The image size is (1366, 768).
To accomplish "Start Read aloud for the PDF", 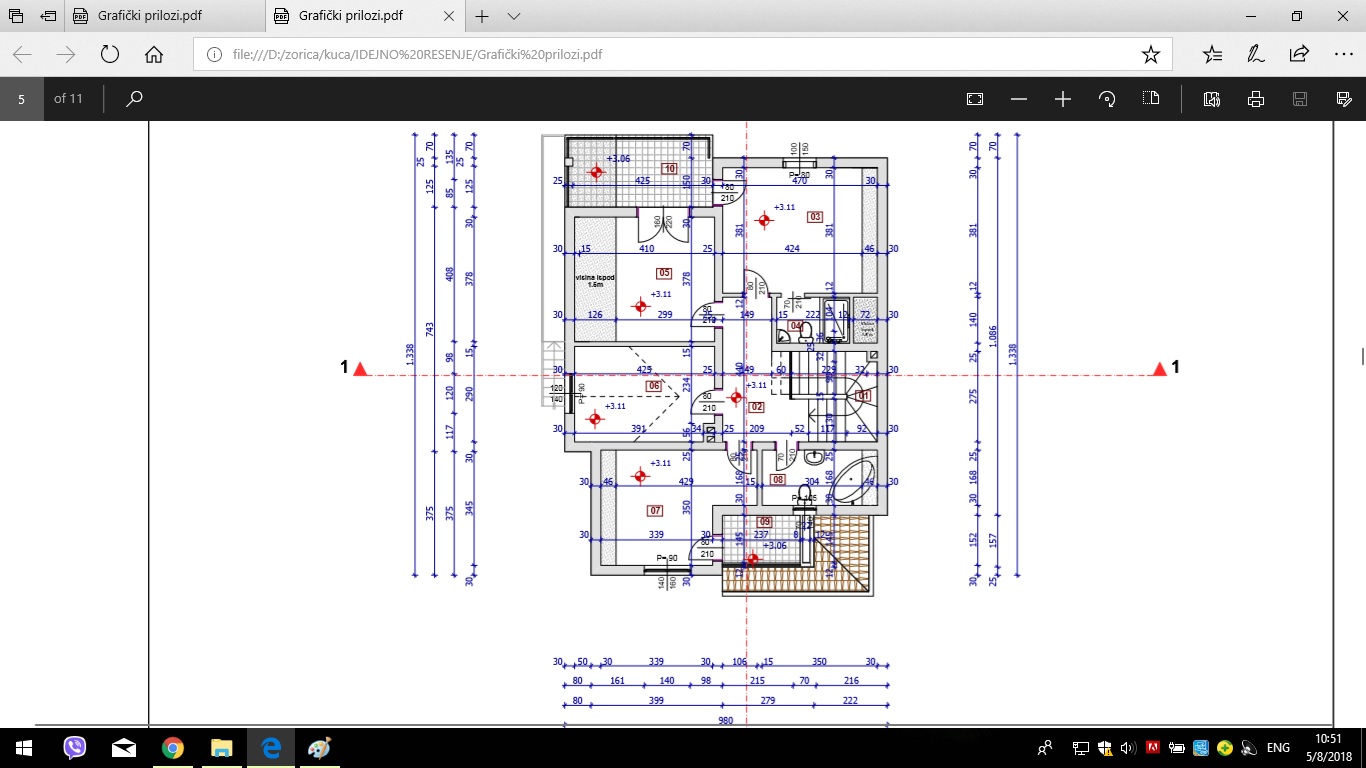I will (1212, 99).
